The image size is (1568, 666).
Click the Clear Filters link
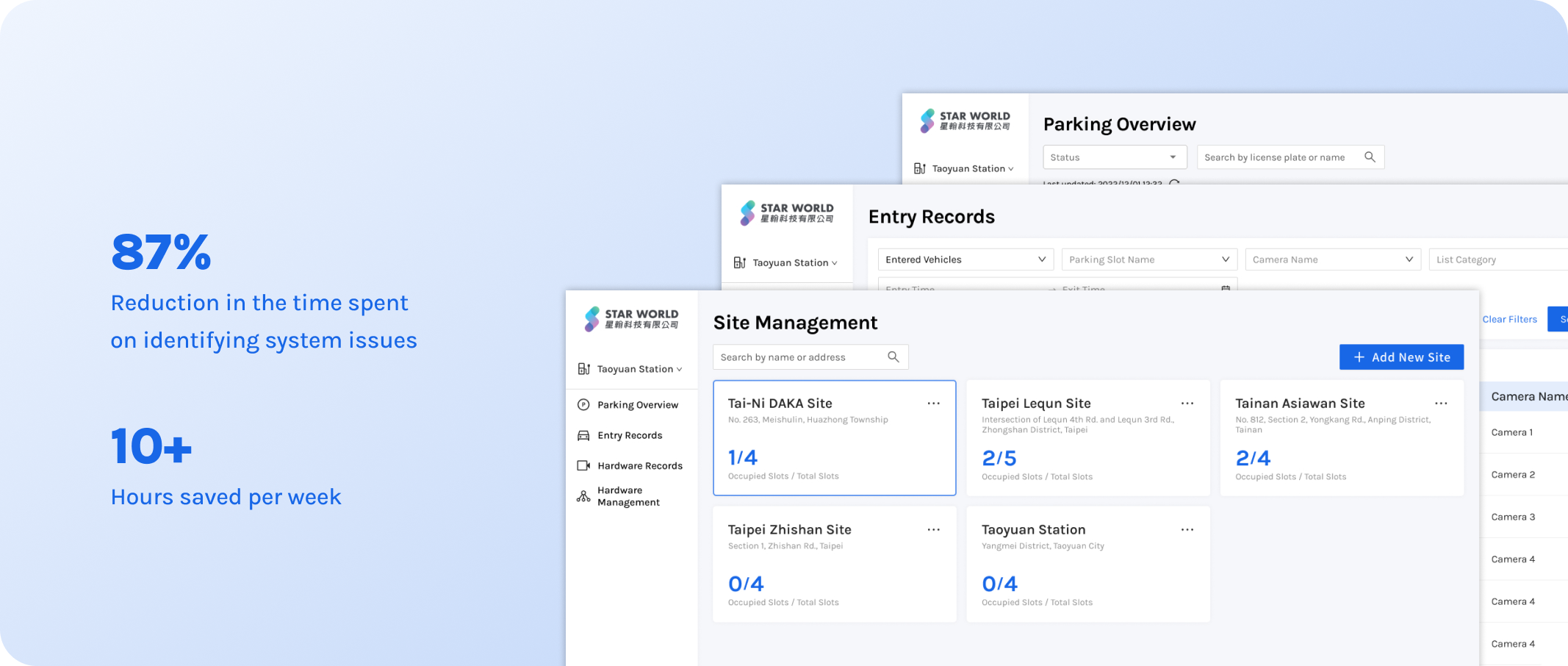click(1509, 319)
